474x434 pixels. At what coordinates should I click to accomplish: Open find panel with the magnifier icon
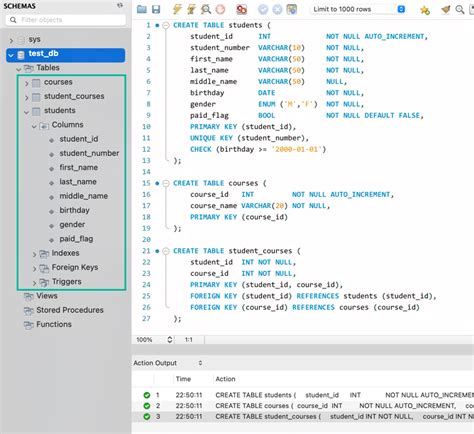click(x=460, y=10)
